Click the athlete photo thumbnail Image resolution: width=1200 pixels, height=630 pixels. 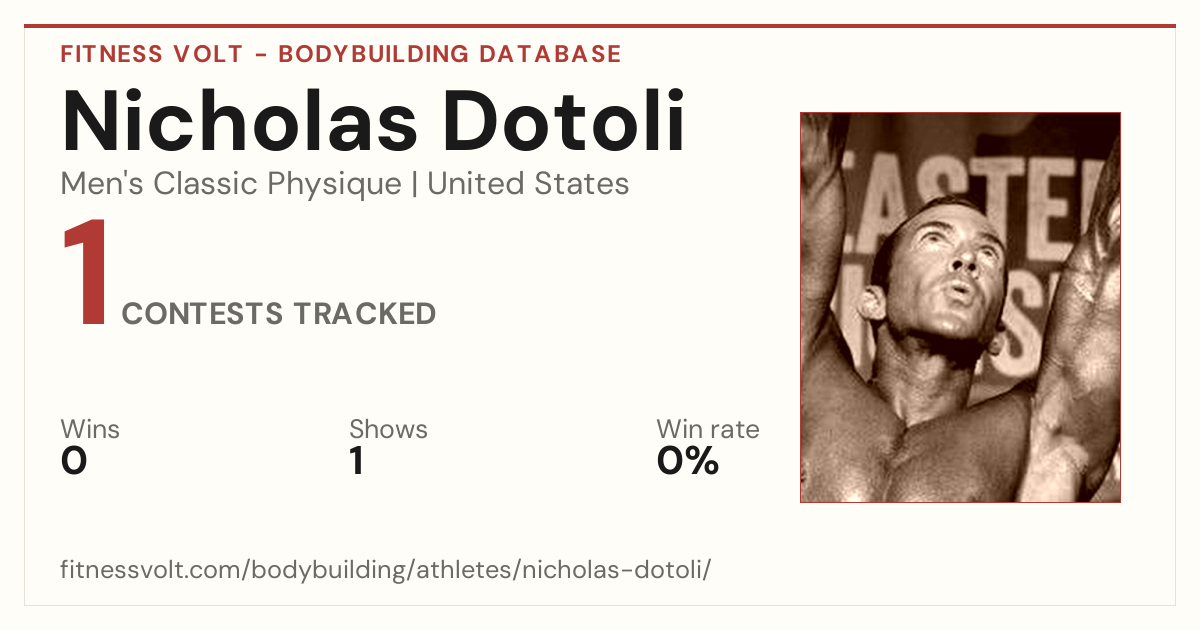(x=960, y=307)
